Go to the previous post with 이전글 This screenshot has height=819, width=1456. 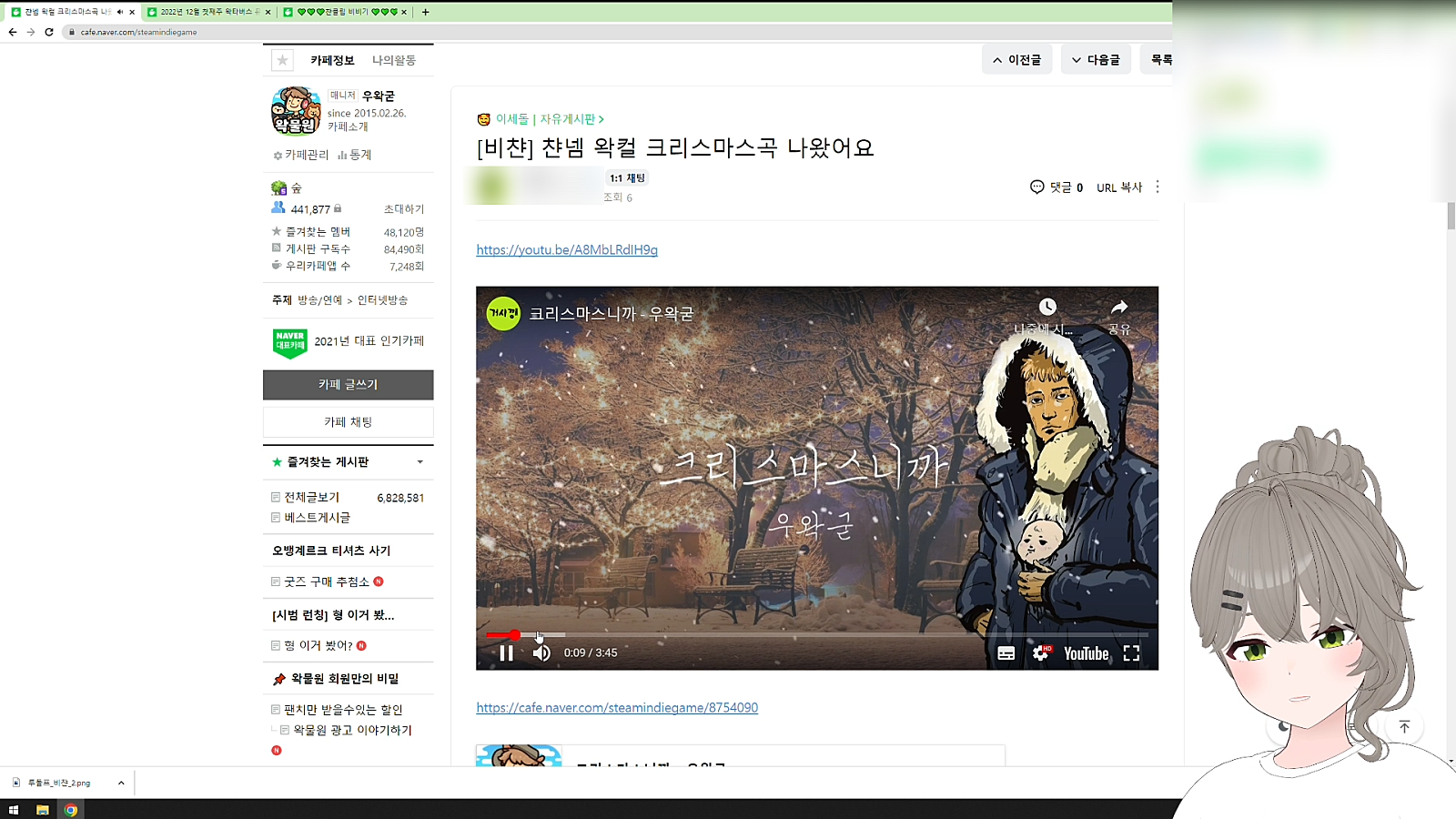[1017, 60]
